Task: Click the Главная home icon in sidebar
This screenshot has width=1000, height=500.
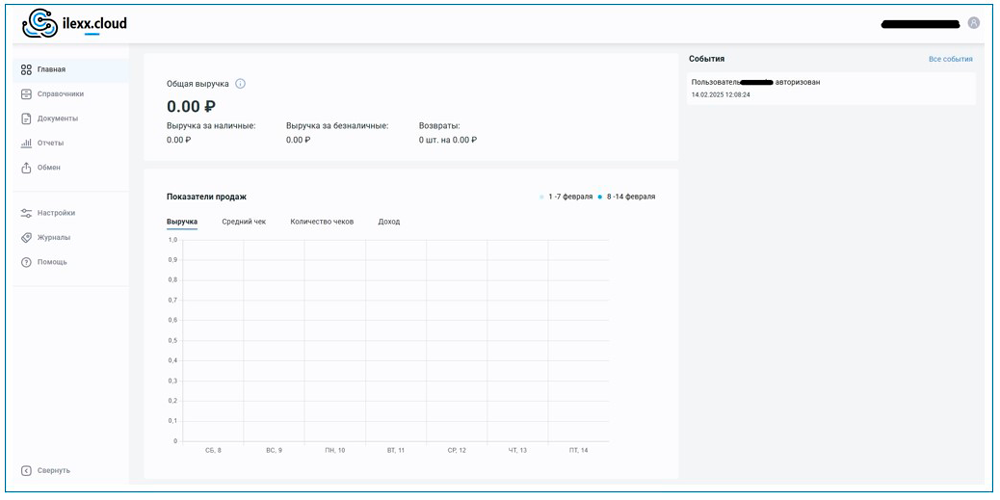Action: tap(27, 70)
